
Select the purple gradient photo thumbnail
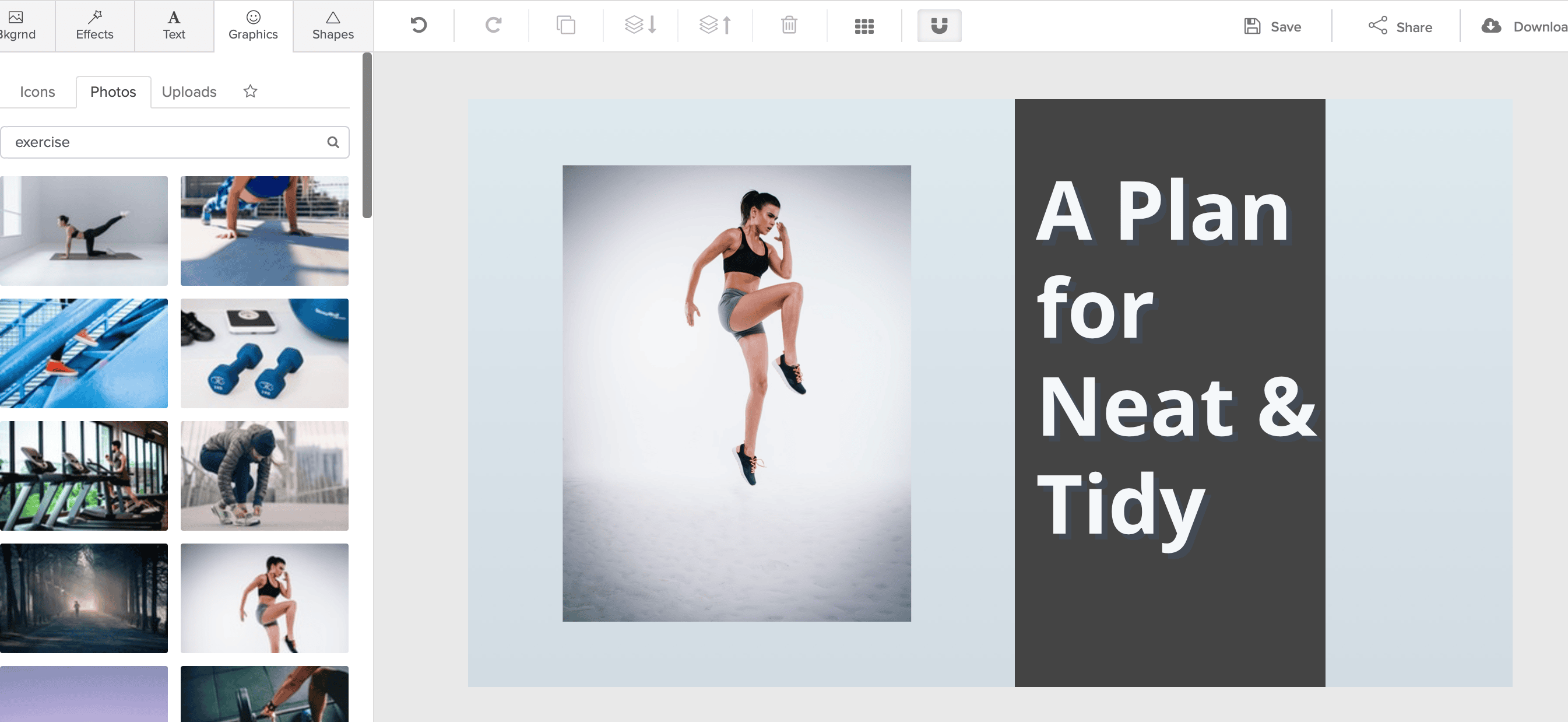click(83, 694)
